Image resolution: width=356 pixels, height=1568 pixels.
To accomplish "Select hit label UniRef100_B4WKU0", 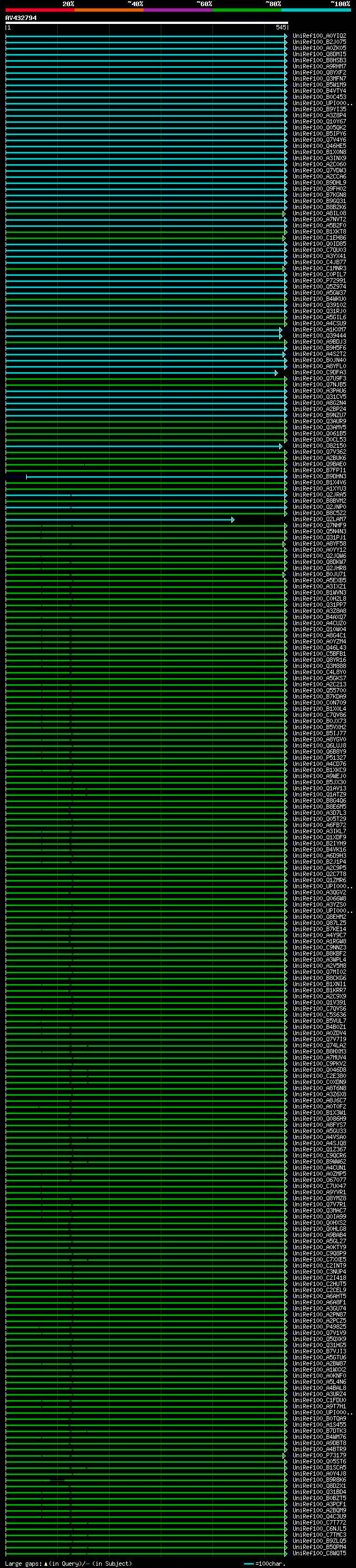I will (x=319, y=299).
